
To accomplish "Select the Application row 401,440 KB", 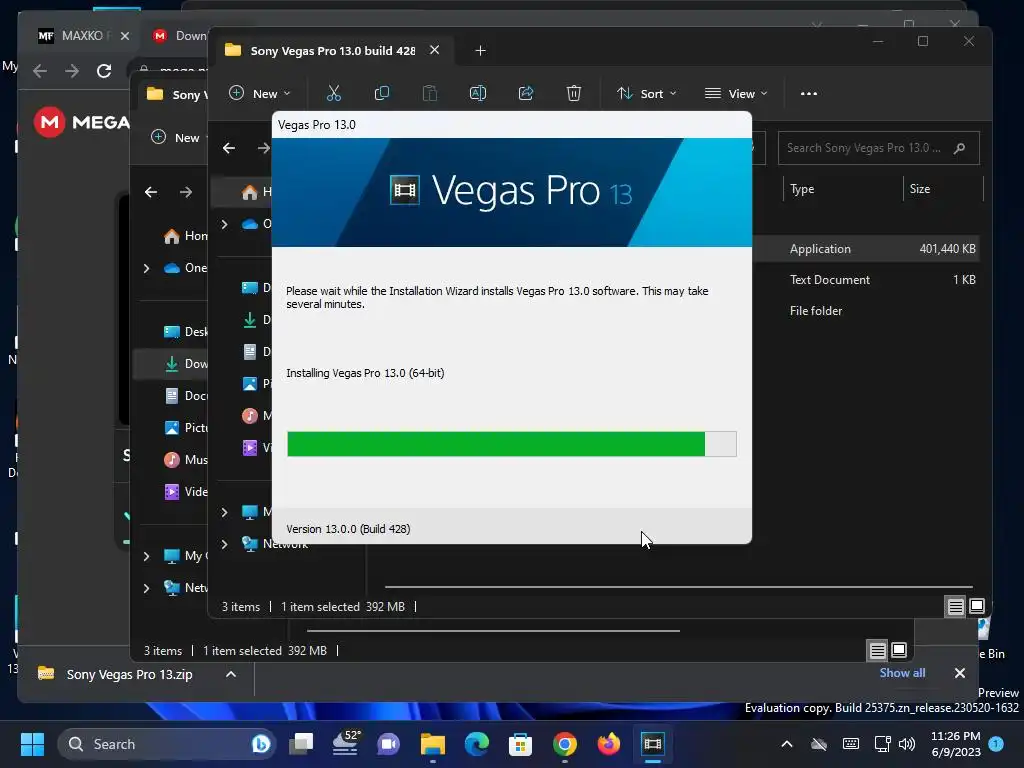I will (x=866, y=249).
